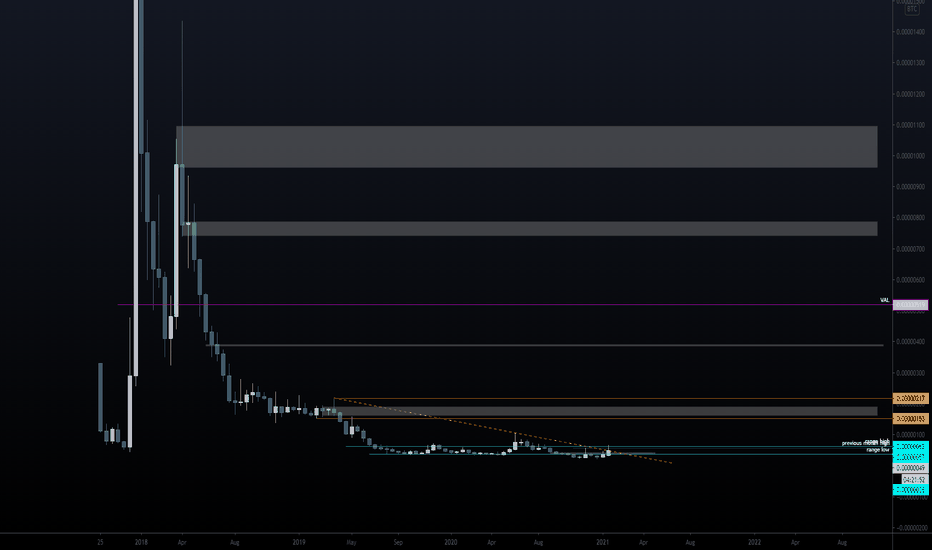The height and width of the screenshot is (550, 932).
Task: Click the 25 label on time axis
Action: click(x=100, y=542)
